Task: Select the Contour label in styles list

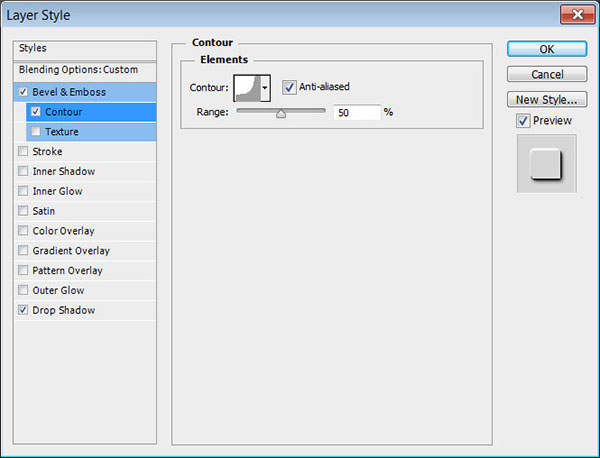Action: coord(64,112)
